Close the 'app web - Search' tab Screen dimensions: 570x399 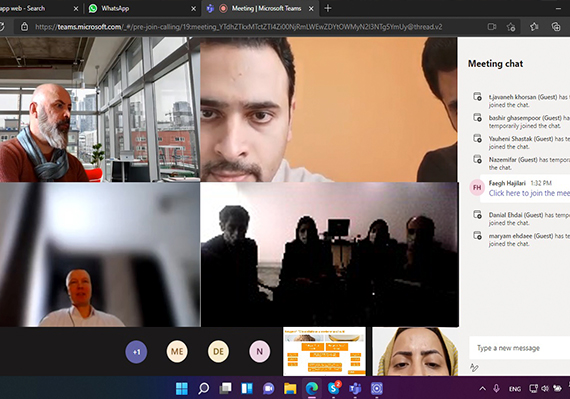(x=76, y=9)
